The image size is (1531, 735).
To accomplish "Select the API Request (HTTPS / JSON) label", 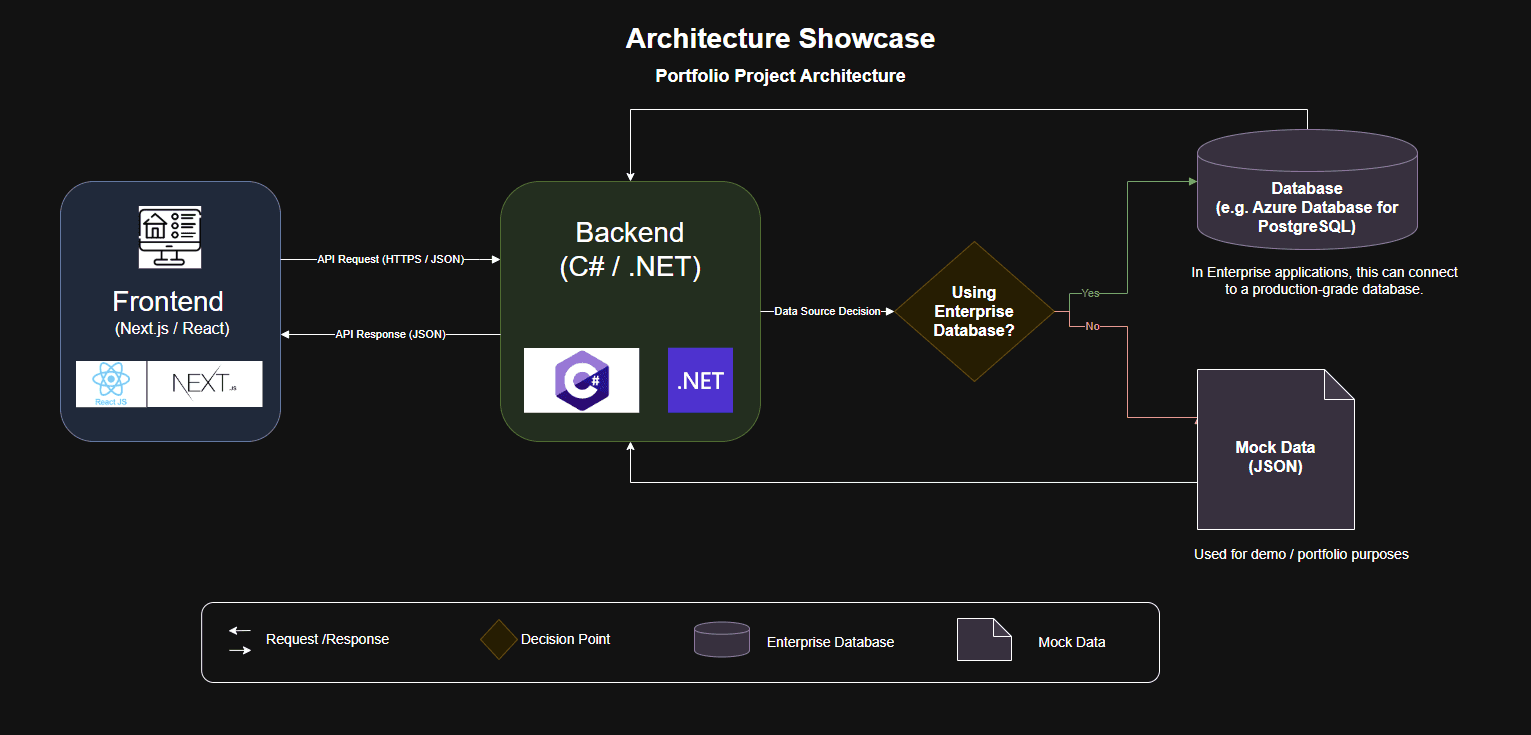I will [x=390, y=259].
